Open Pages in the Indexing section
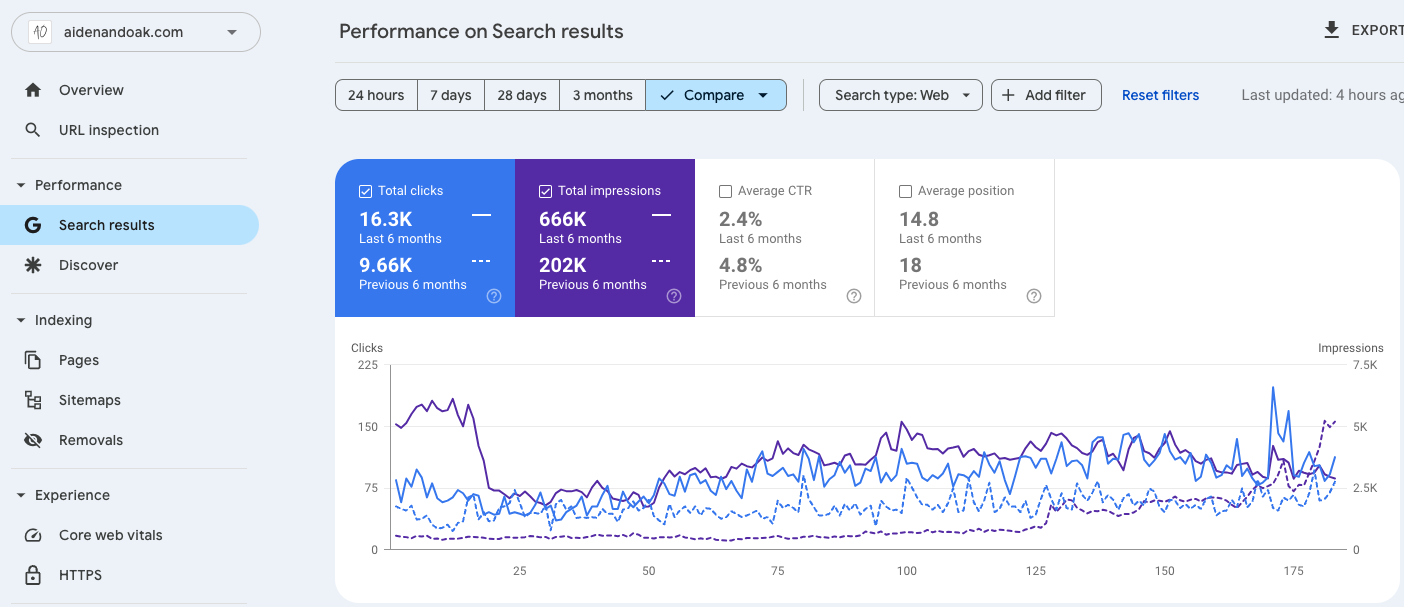 point(78,360)
